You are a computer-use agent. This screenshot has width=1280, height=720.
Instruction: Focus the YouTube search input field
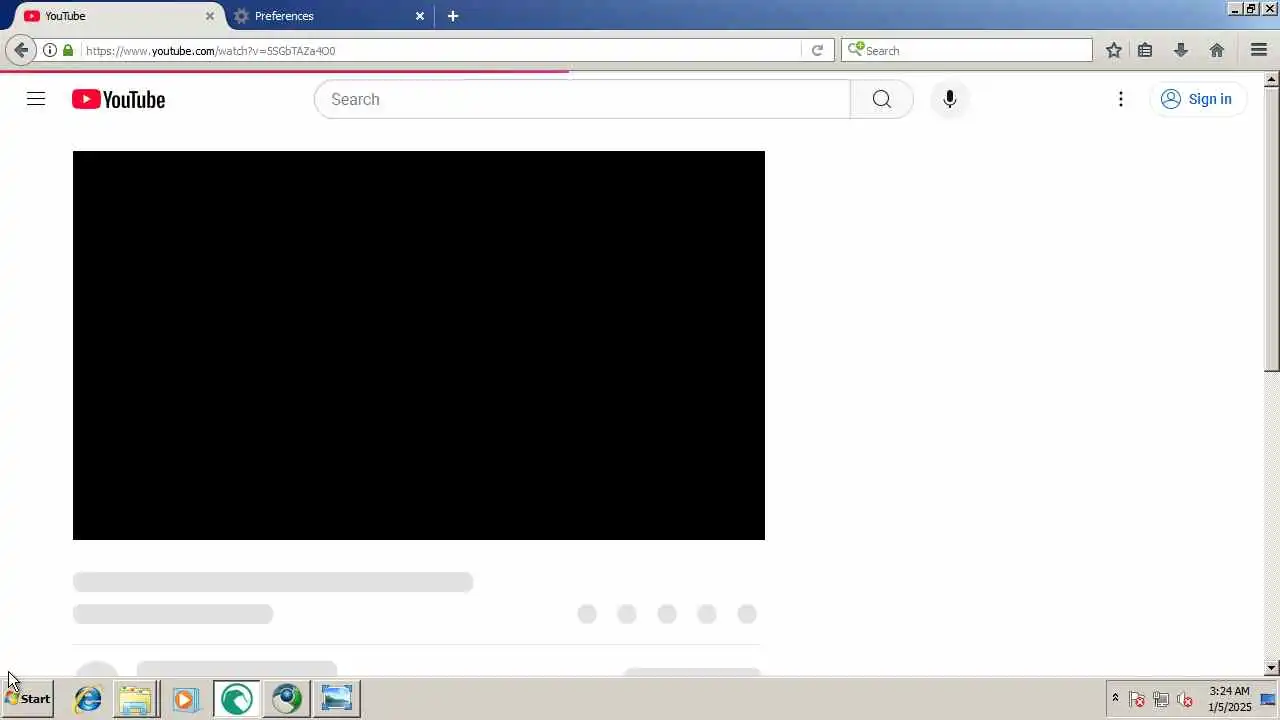click(582, 99)
